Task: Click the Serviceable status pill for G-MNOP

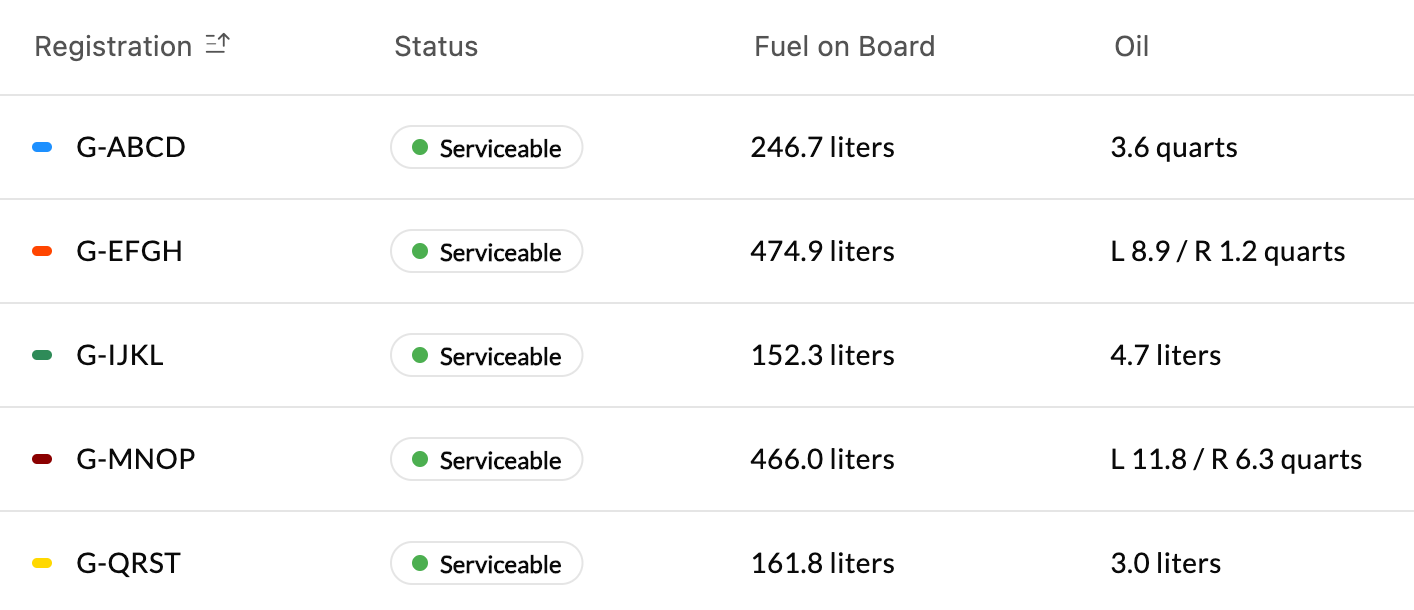Action: point(486,460)
